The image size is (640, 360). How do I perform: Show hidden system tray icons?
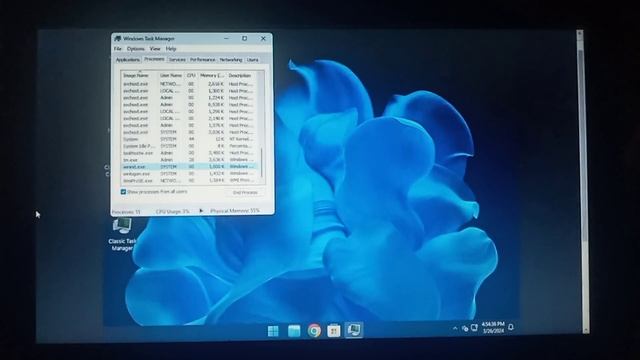(x=455, y=328)
